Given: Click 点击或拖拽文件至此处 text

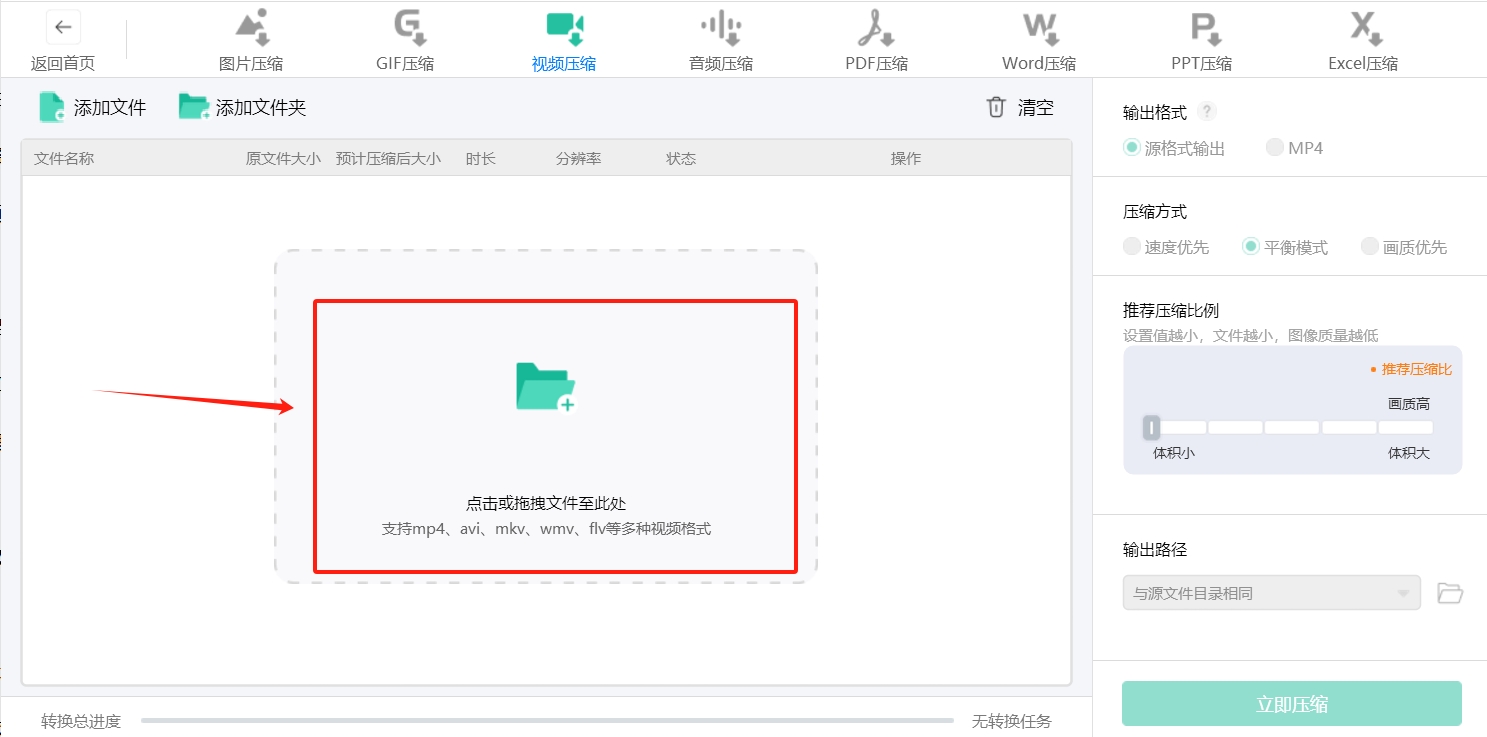Looking at the screenshot, I should click(x=546, y=504).
